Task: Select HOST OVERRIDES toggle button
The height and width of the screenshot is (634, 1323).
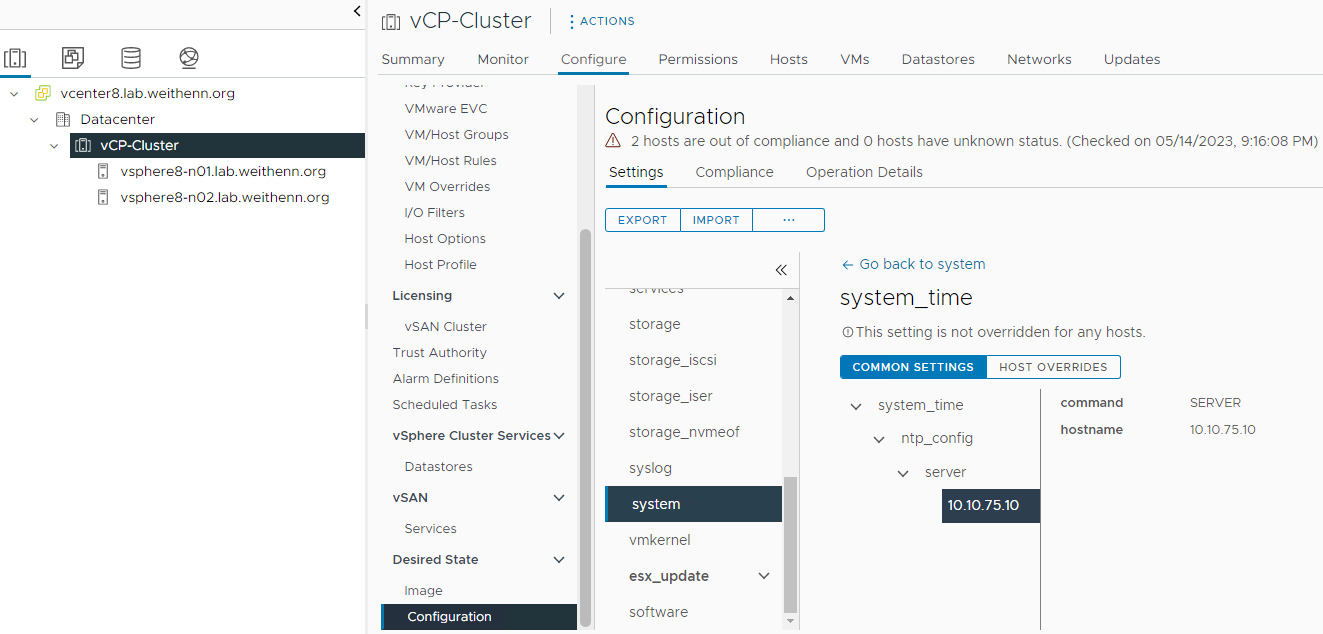Action: [x=1053, y=367]
